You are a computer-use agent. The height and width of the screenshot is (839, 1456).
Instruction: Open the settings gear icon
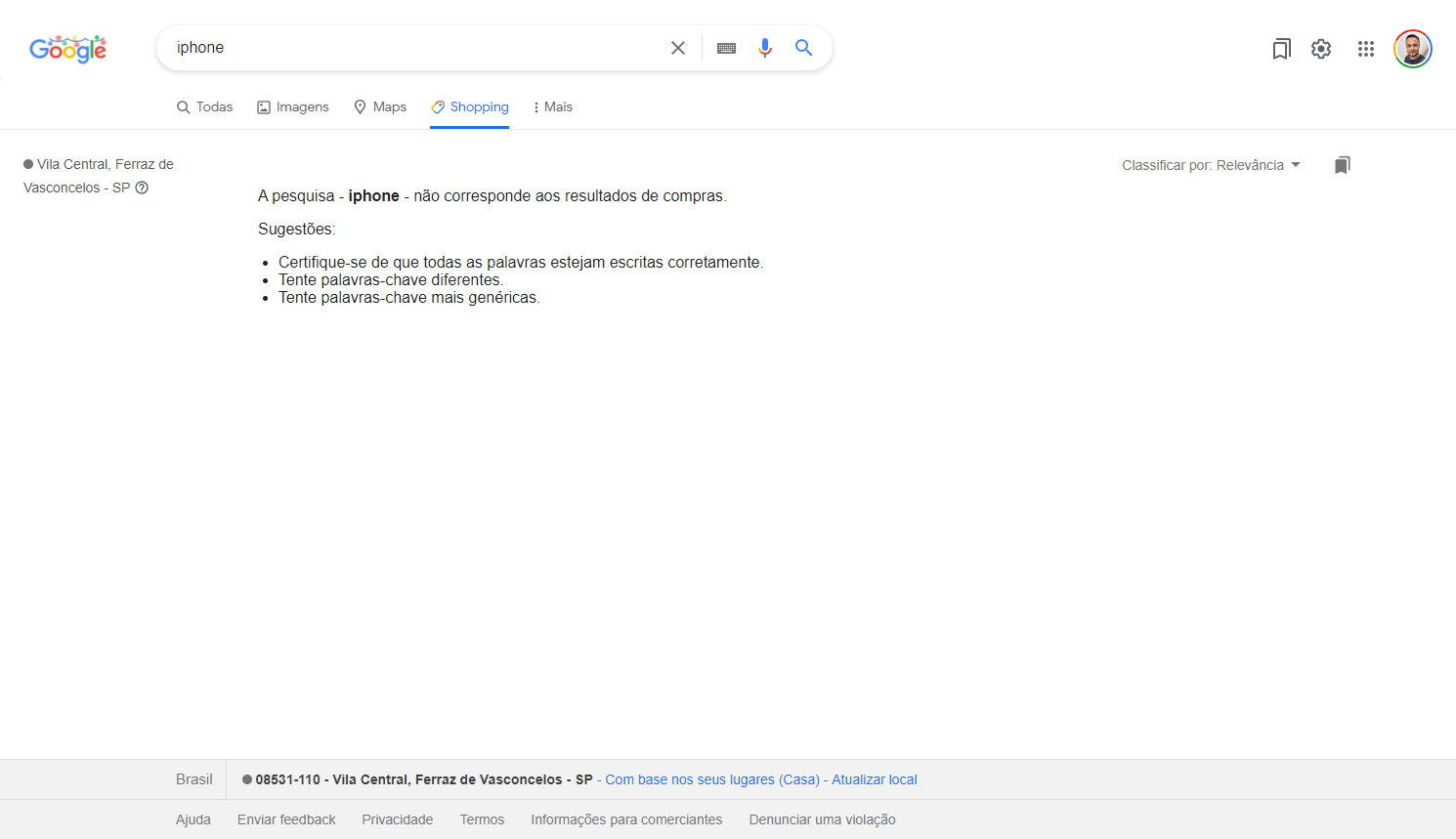point(1321,49)
